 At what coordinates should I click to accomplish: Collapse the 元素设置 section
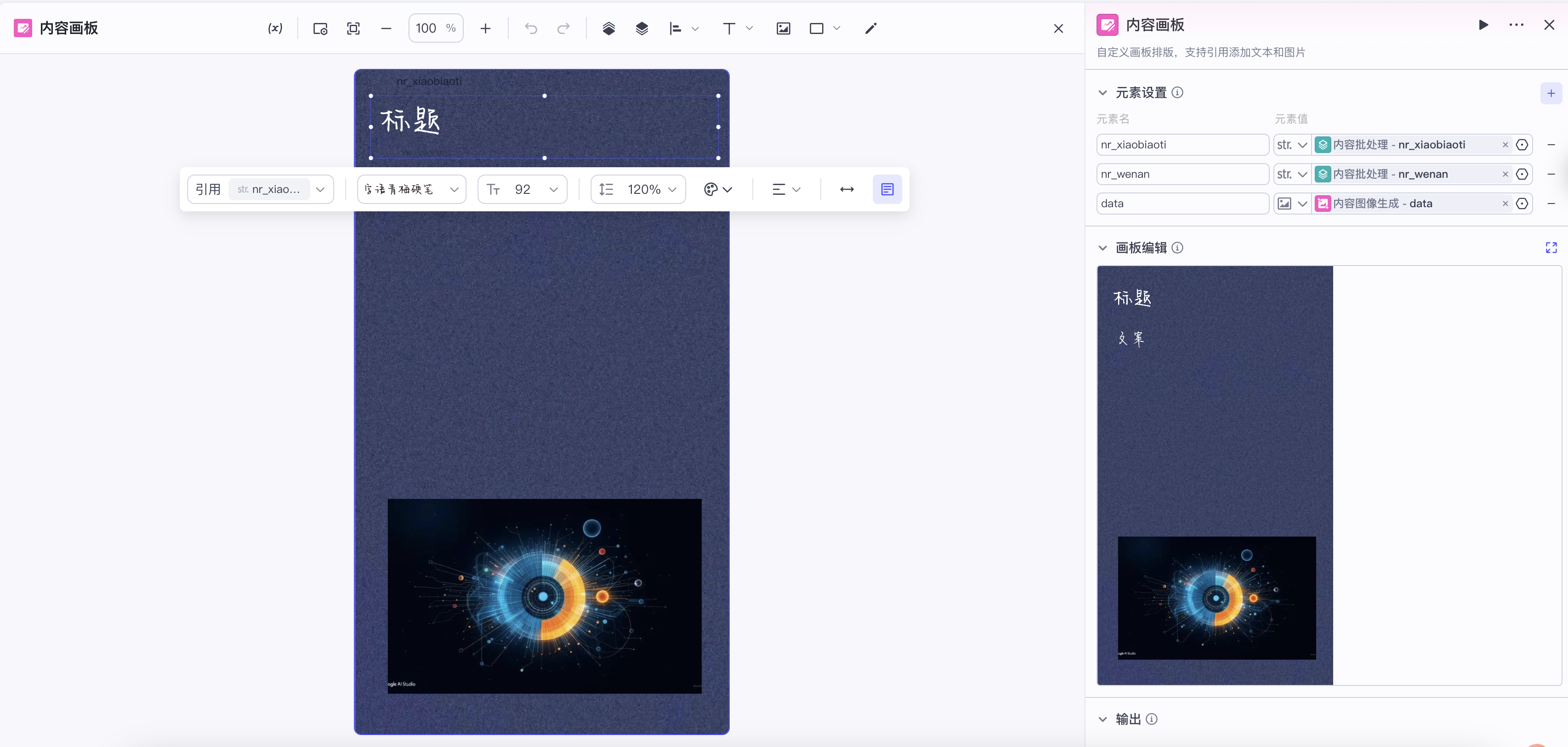coord(1102,92)
